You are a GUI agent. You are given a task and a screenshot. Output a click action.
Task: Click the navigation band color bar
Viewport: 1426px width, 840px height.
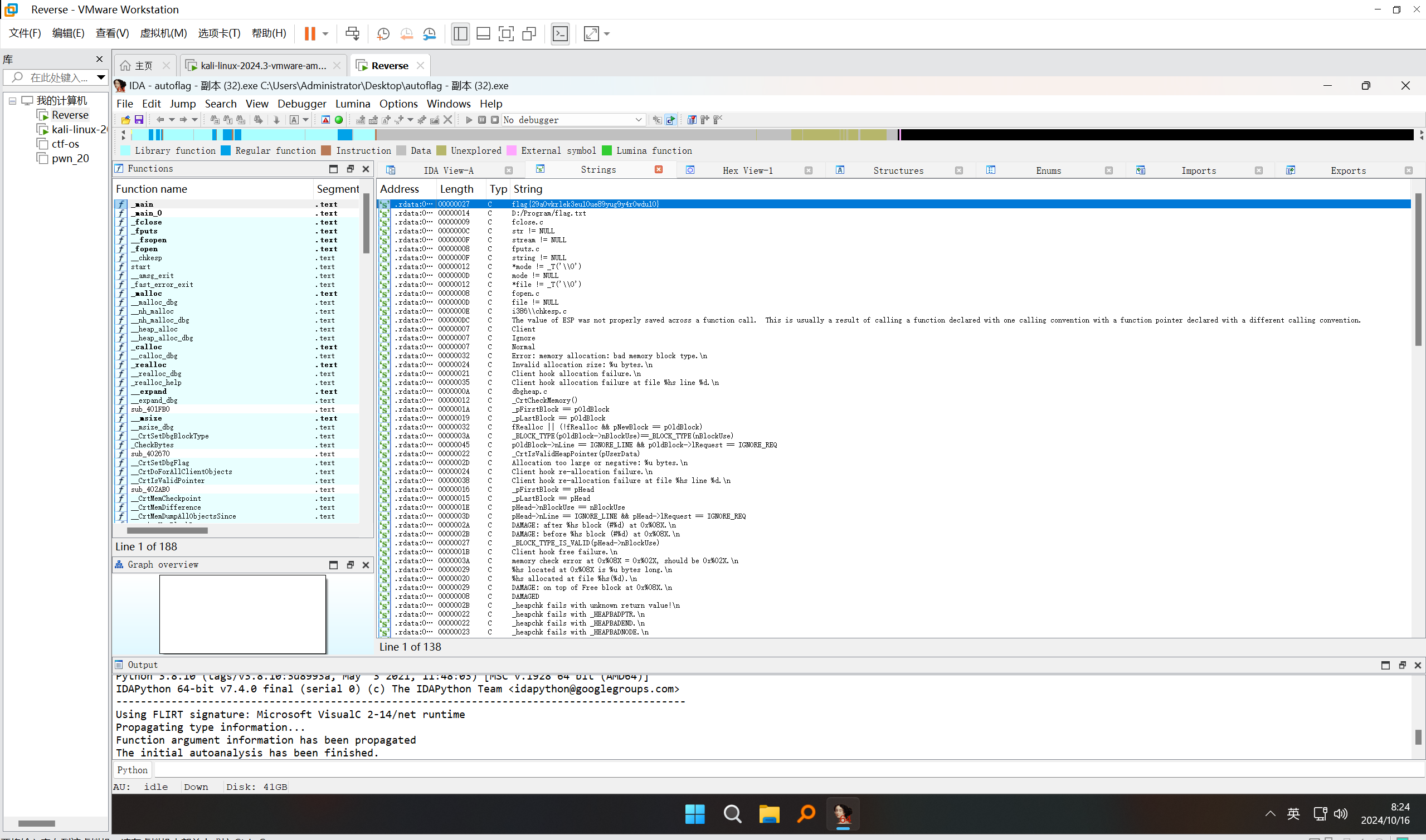[x=772, y=135]
